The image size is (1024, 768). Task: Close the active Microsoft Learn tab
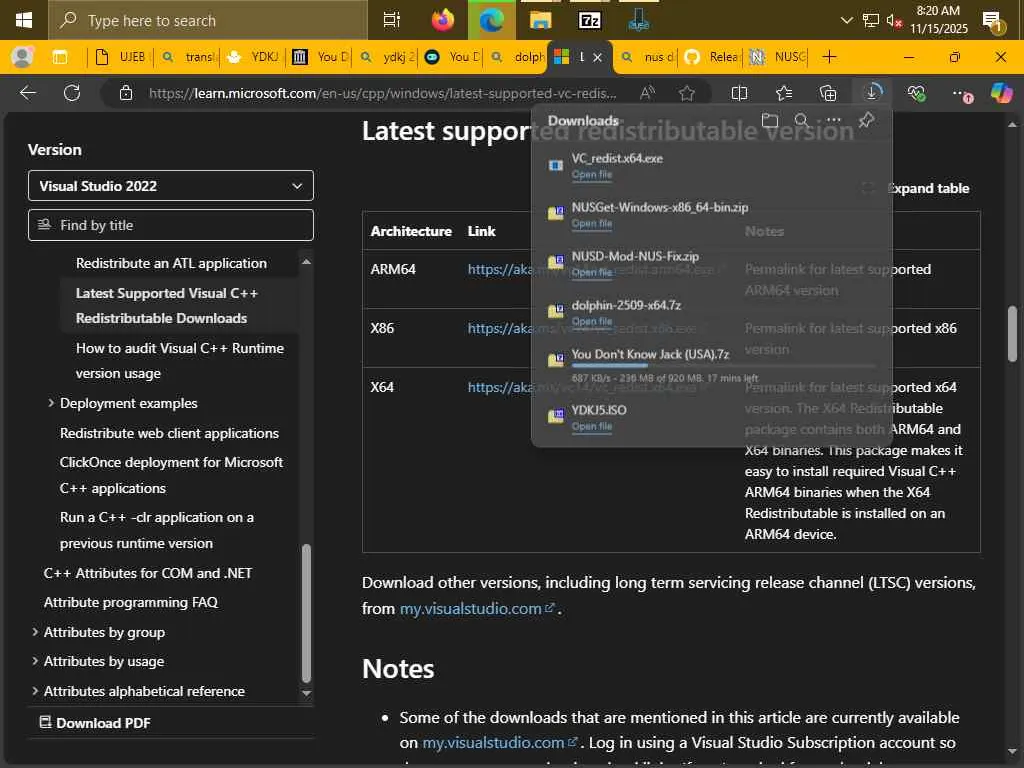click(x=597, y=57)
